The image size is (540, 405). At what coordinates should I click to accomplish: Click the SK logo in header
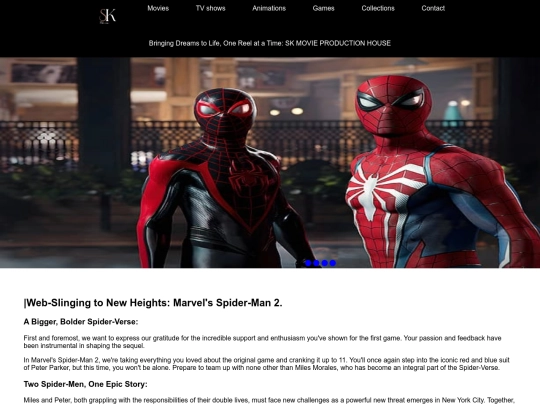click(x=107, y=16)
